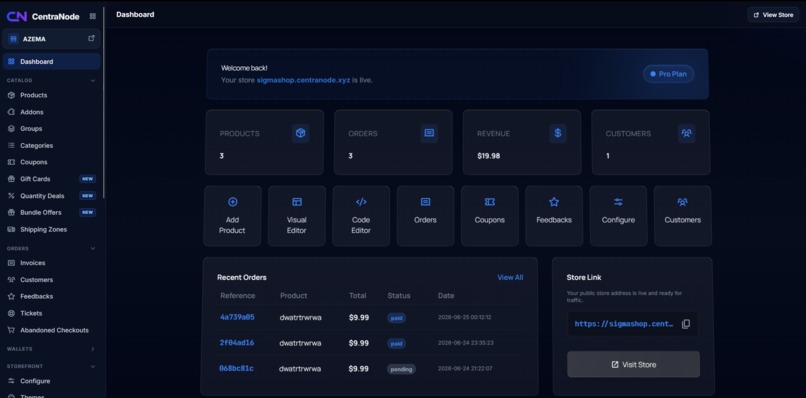The image size is (806, 398).
Task: Click the Feedbacks star icon tile
Action: click(554, 202)
